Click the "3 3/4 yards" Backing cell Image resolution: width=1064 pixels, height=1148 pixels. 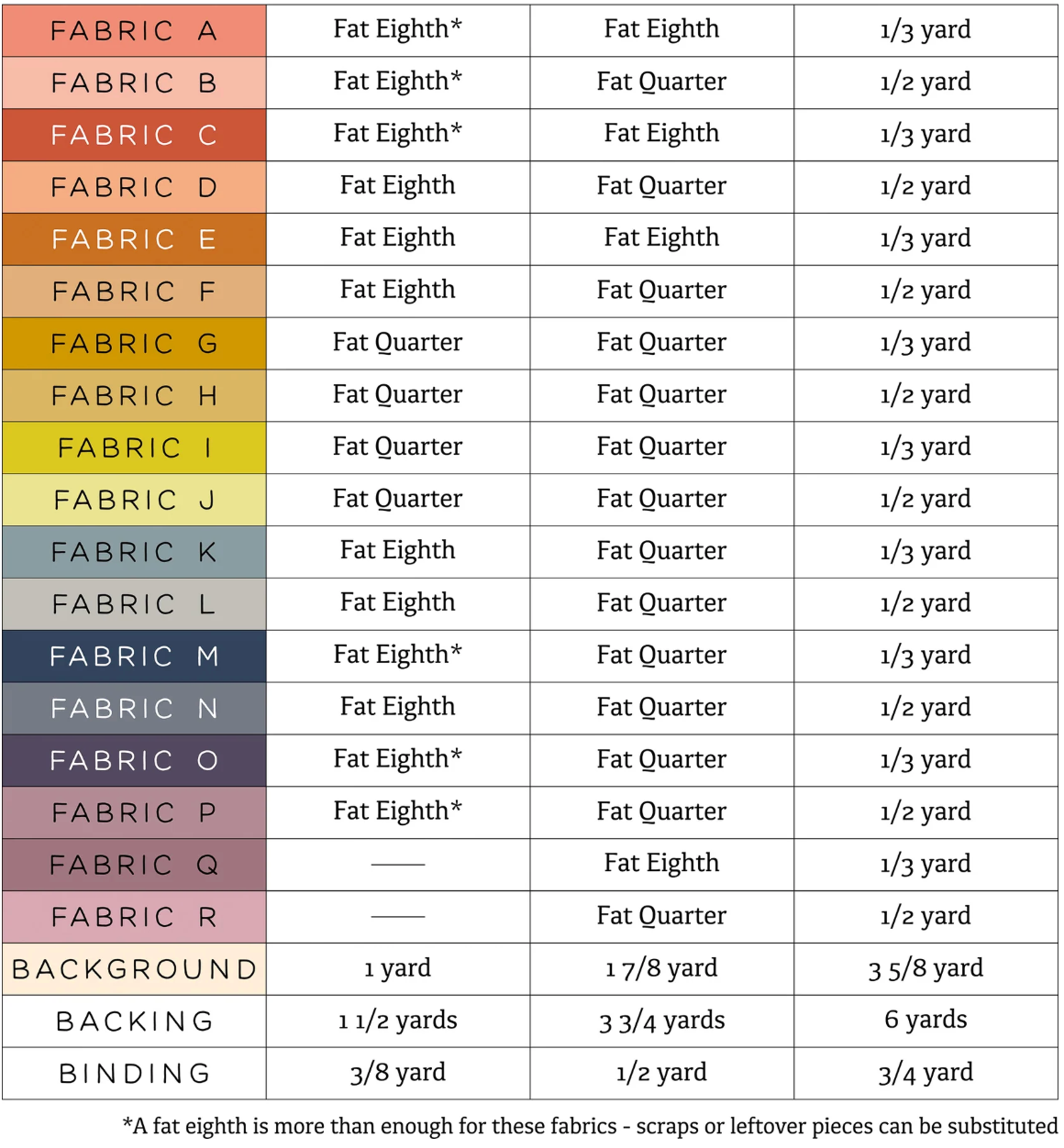tap(661, 1021)
